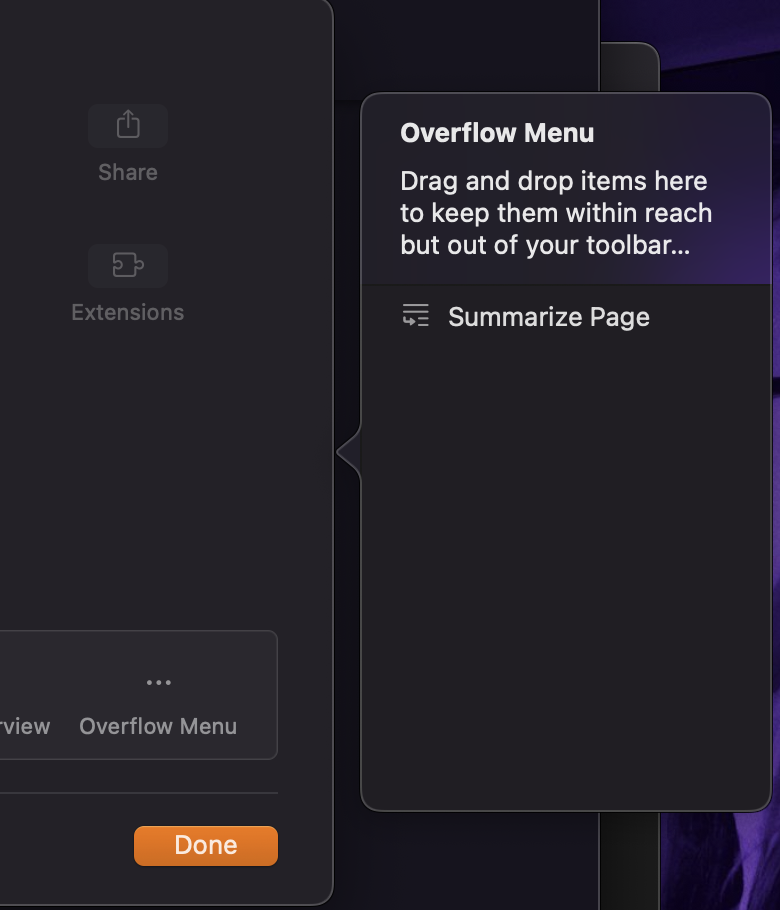The width and height of the screenshot is (780, 910).
Task: Click the Share toolbar icon
Action: click(x=128, y=125)
